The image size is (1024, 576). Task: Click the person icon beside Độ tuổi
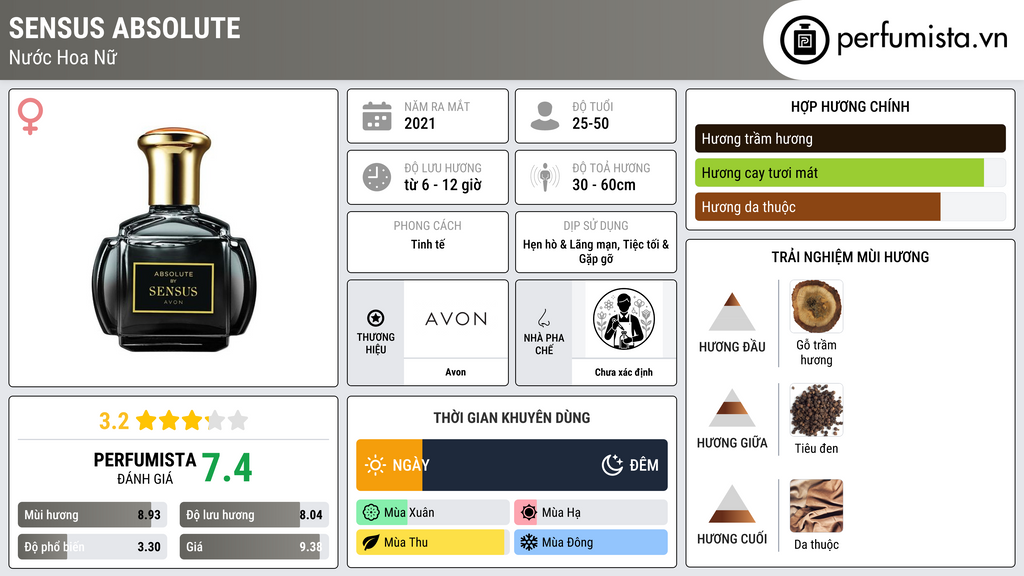[x=545, y=116]
